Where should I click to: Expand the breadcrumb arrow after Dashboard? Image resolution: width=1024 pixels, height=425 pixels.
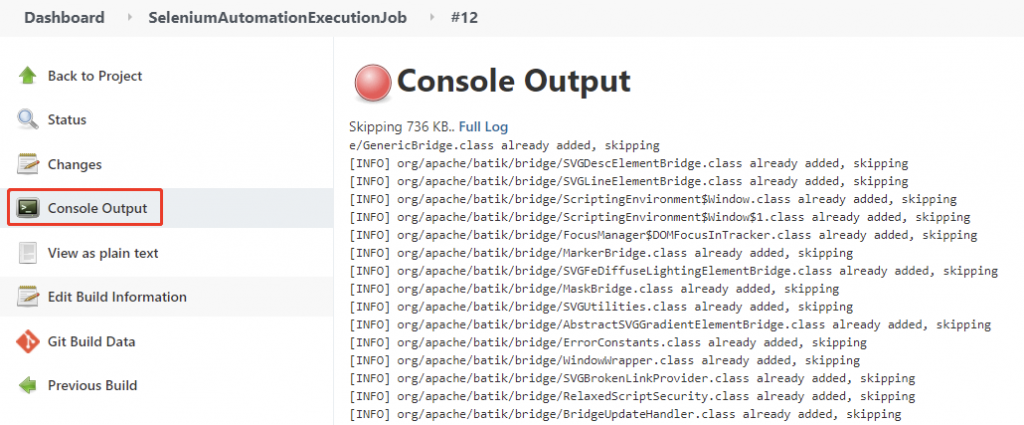point(127,18)
